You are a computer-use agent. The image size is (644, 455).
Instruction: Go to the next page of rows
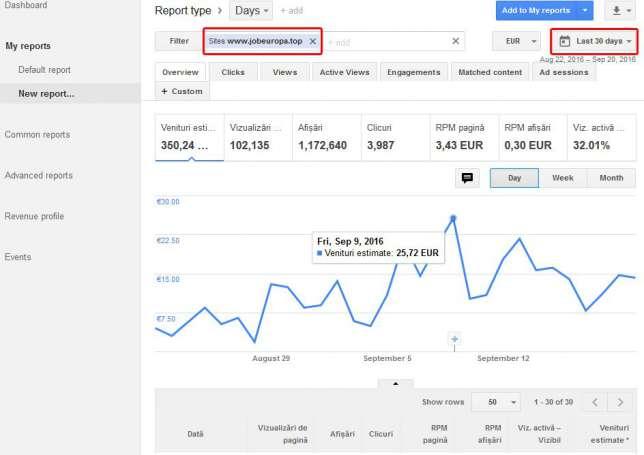(620, 402)
